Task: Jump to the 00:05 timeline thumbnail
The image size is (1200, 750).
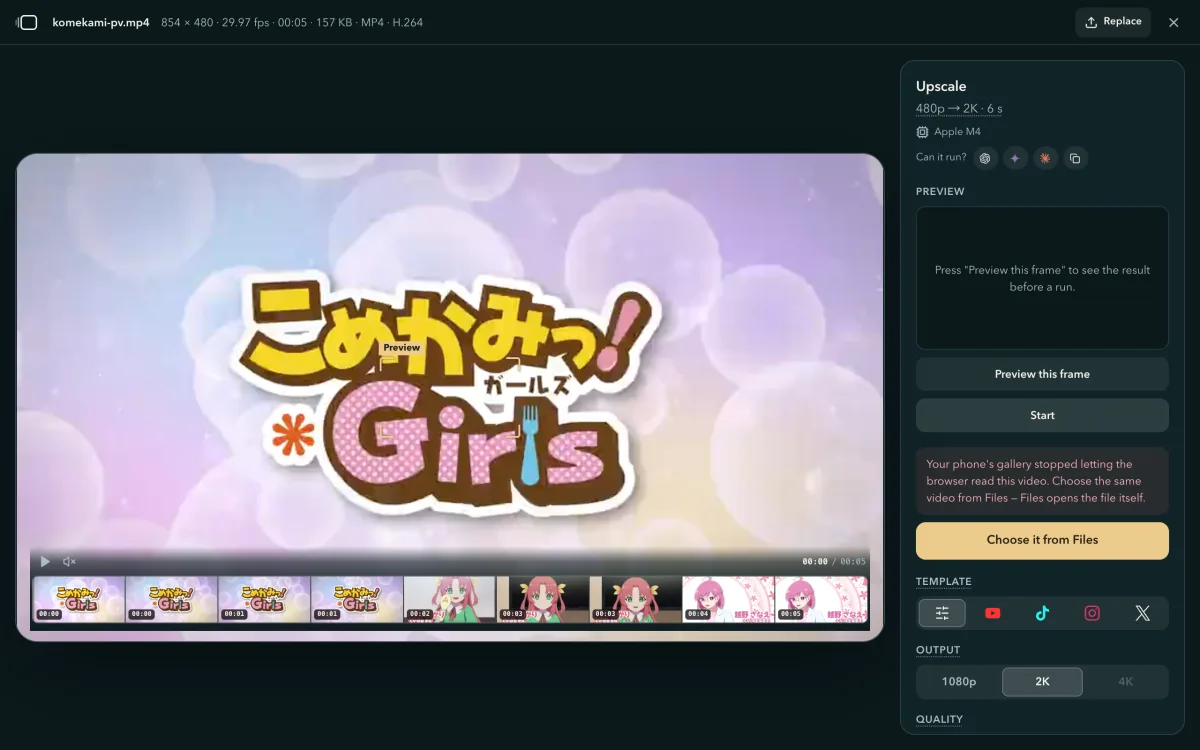Action: pyautogui.click(x=821, y=599)
